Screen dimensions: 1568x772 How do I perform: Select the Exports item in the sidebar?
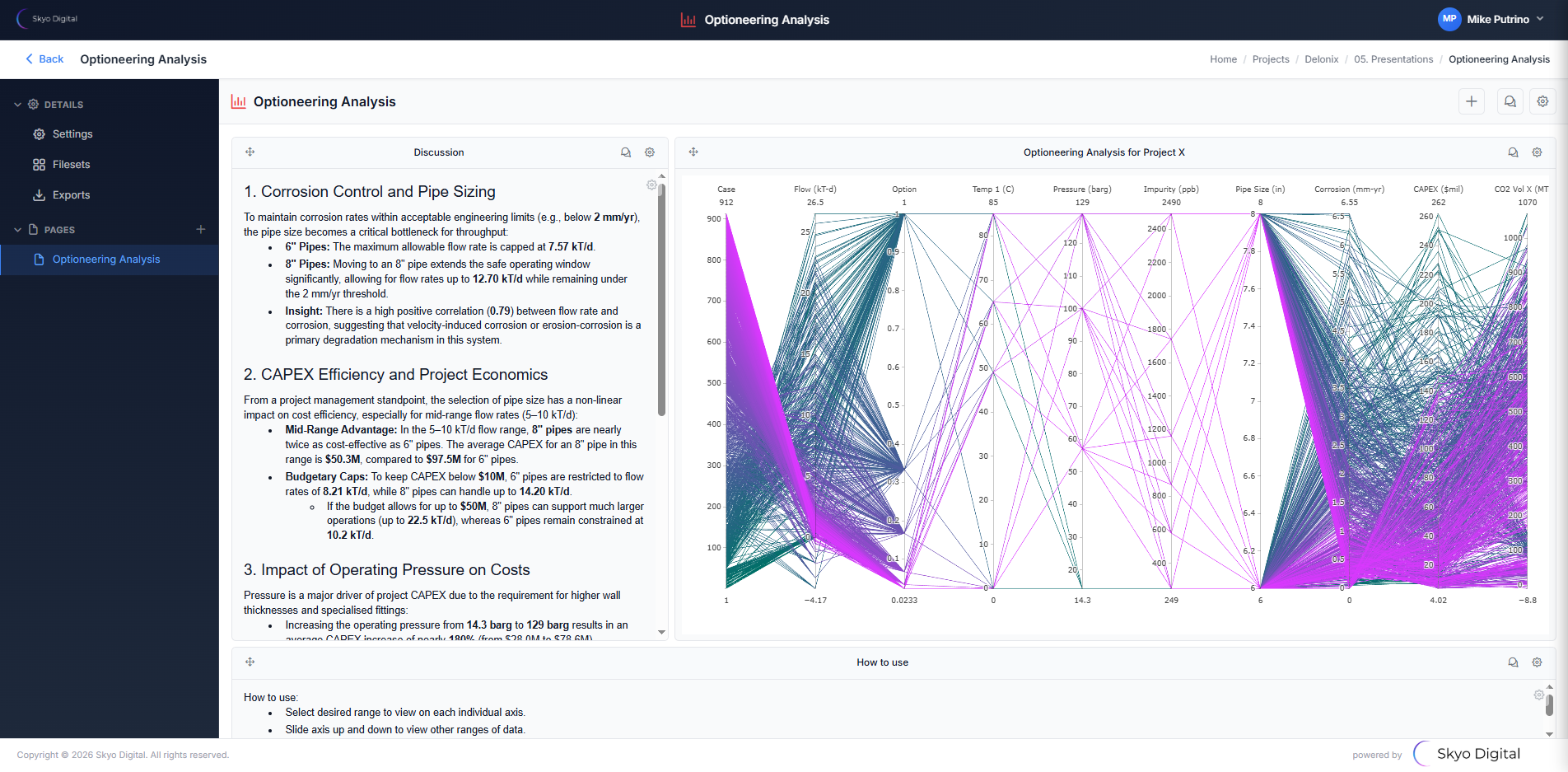[x=72, y=194]
